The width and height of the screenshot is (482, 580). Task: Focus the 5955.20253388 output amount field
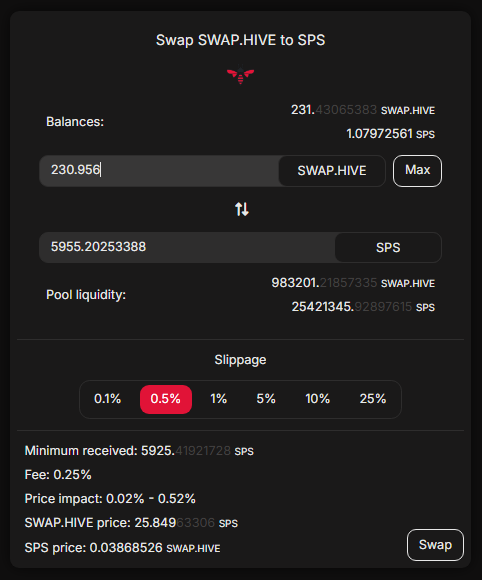(x=187, y=247)
